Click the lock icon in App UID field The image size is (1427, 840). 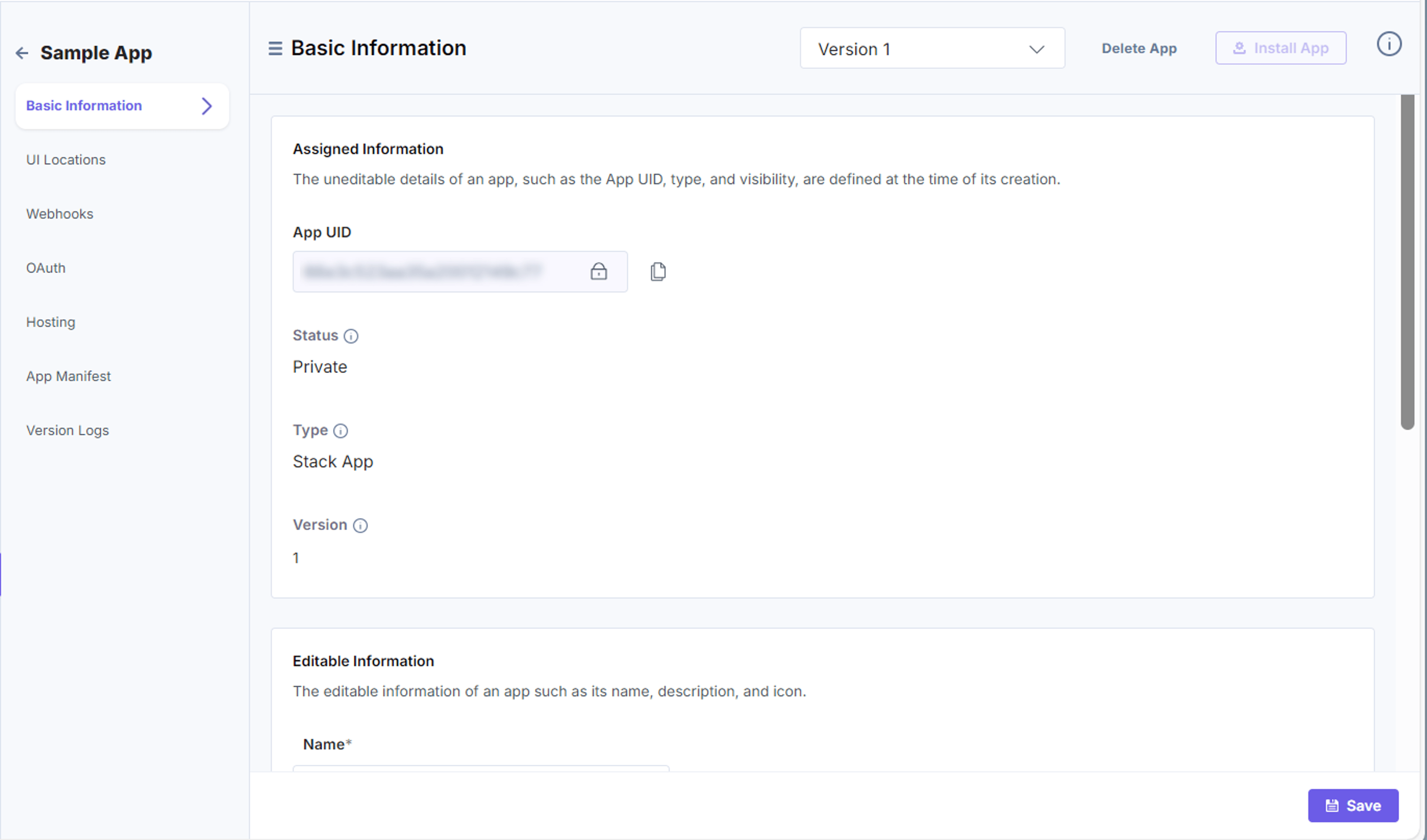[599, 272]
